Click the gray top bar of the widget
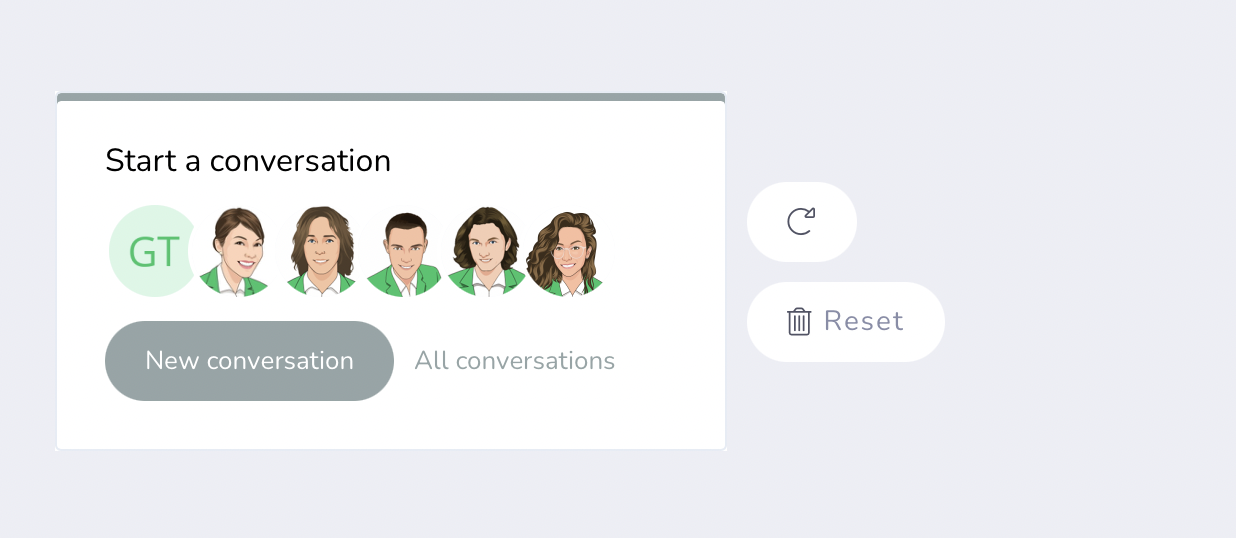 tap(390, 97)
